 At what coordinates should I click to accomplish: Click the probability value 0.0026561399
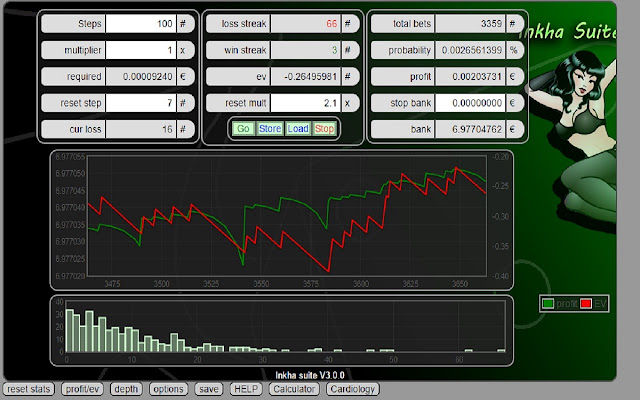[470, 50]
